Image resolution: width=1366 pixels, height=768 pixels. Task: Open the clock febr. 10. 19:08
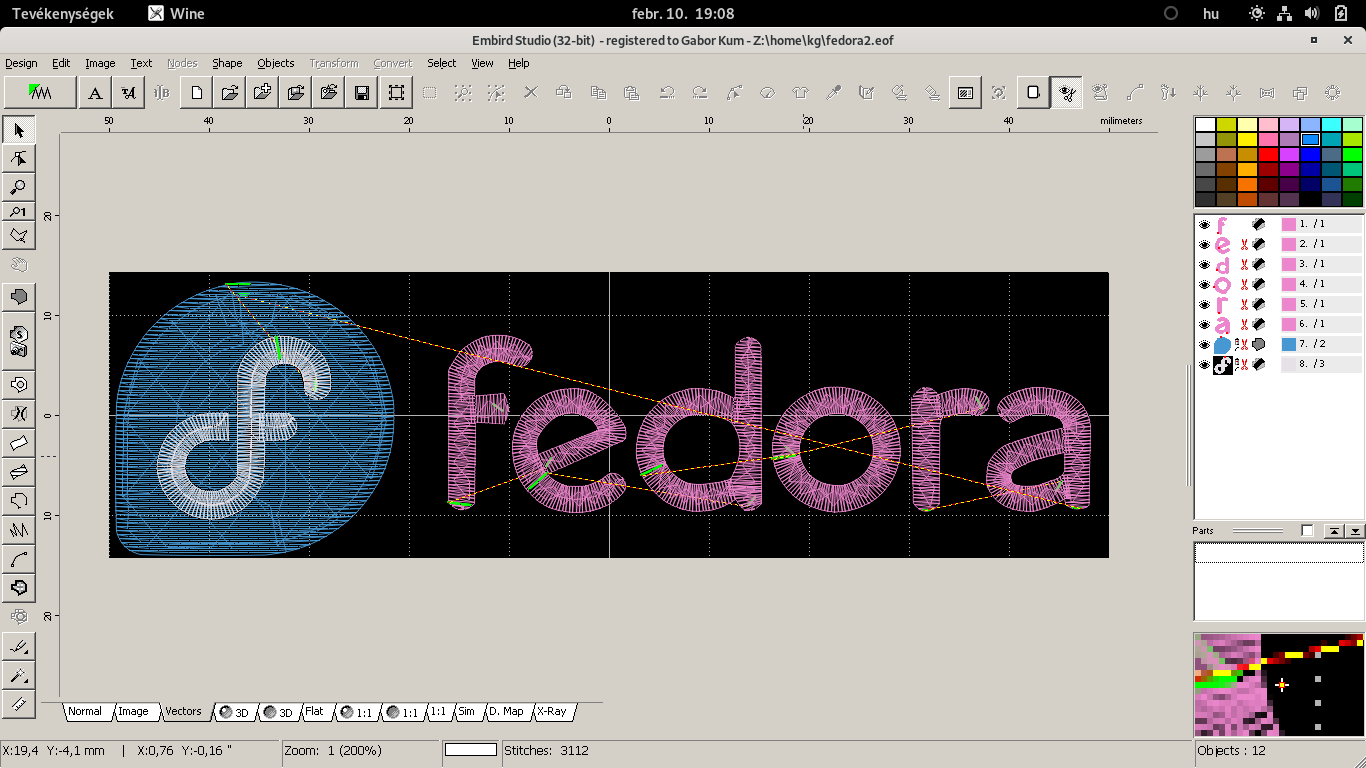tap(683, 13)
